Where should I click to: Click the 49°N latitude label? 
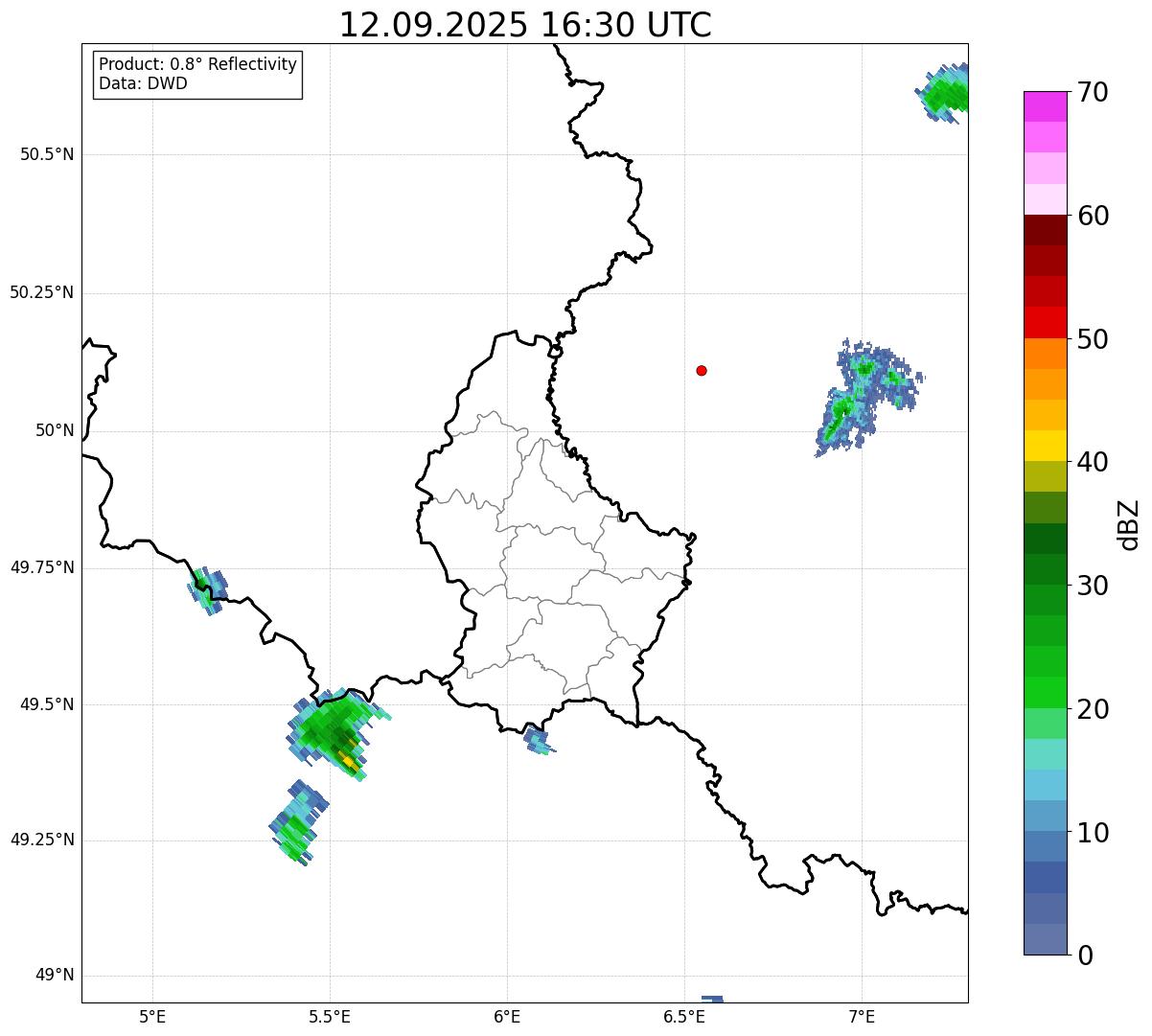click(x=55, y=975)
